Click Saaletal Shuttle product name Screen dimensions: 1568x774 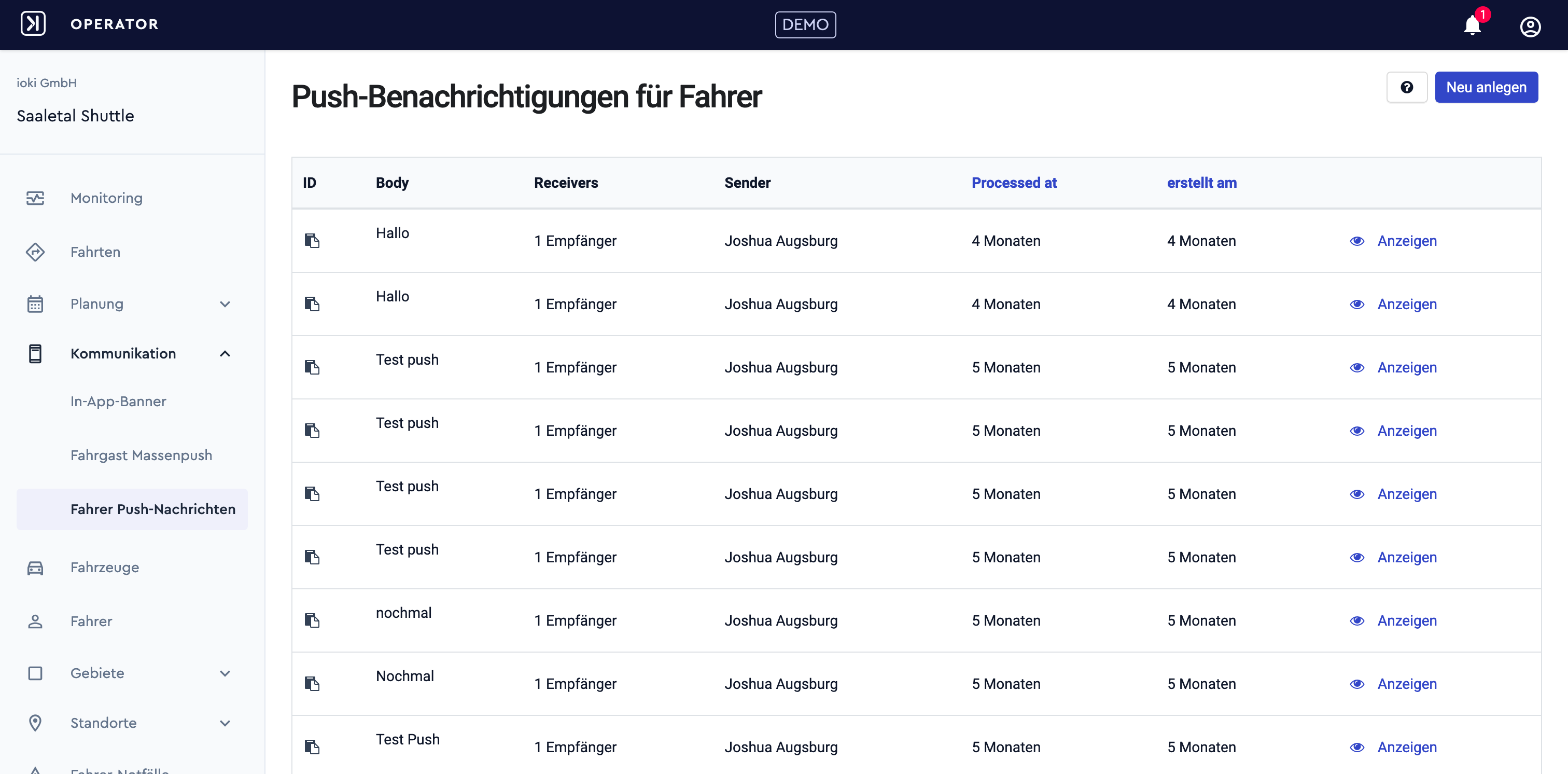point(76,116)
